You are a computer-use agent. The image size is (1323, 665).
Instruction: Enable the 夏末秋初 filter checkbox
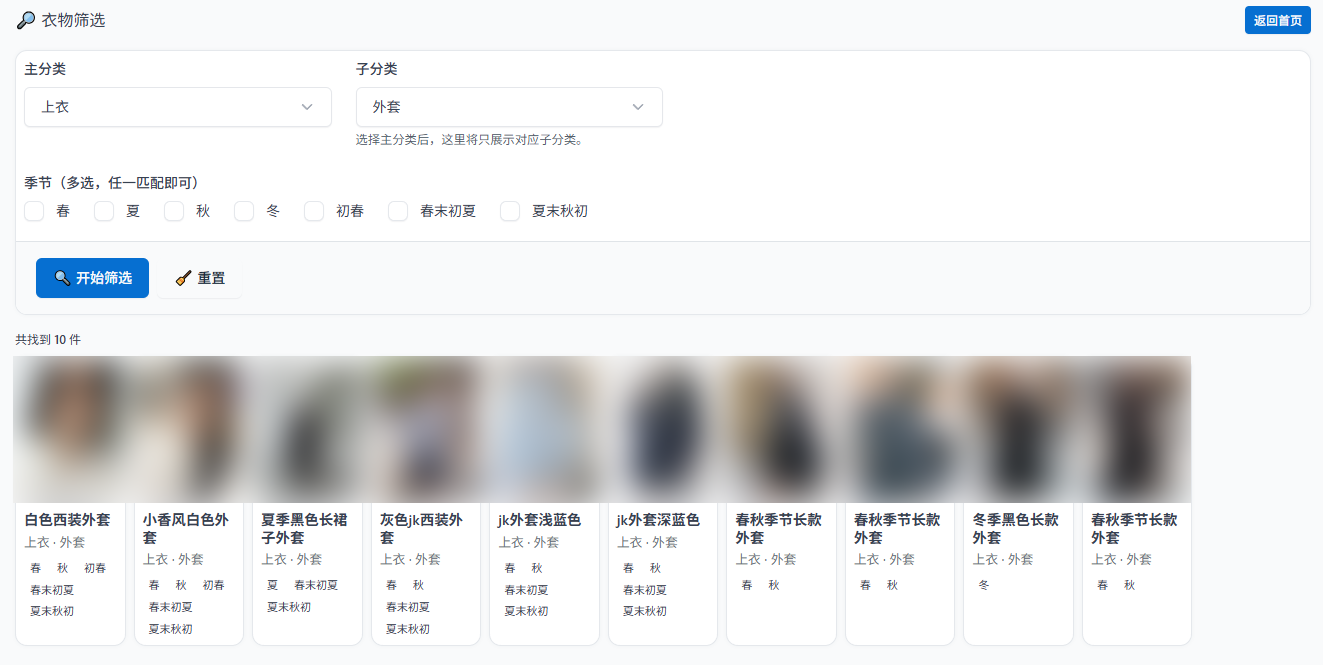tap(509, 211)
